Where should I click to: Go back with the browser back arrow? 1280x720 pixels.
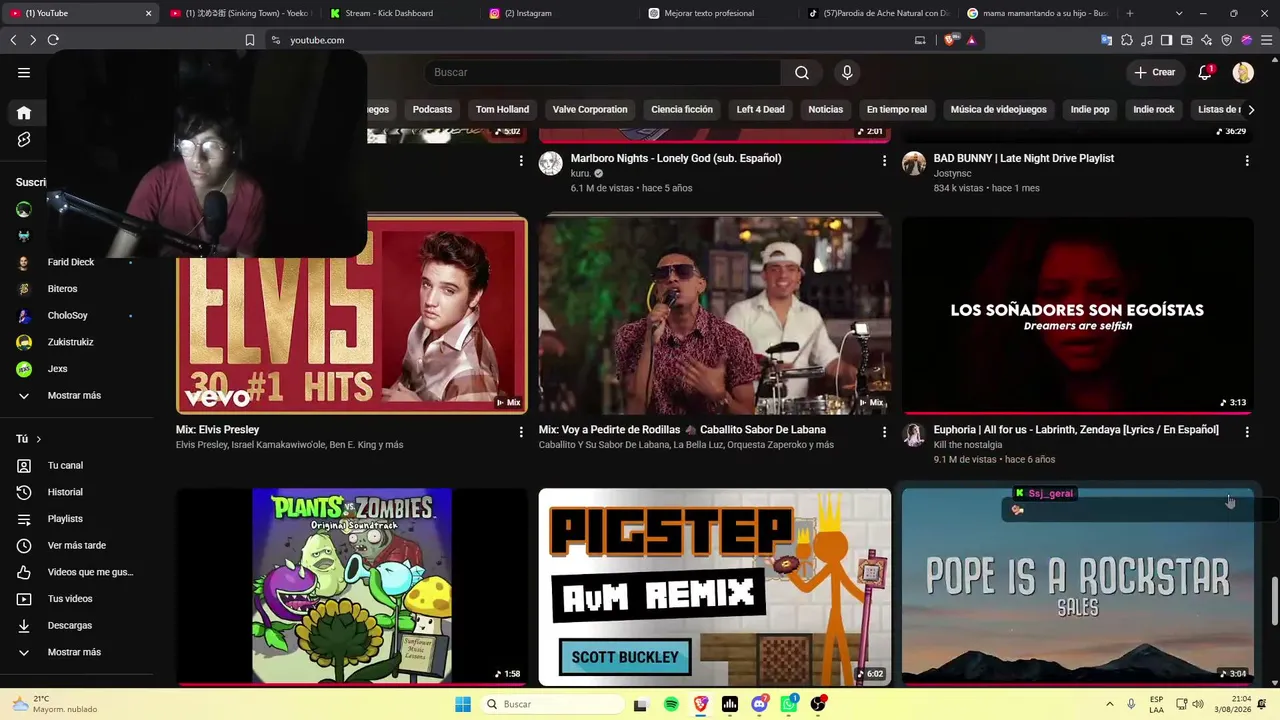coord(13,40)
